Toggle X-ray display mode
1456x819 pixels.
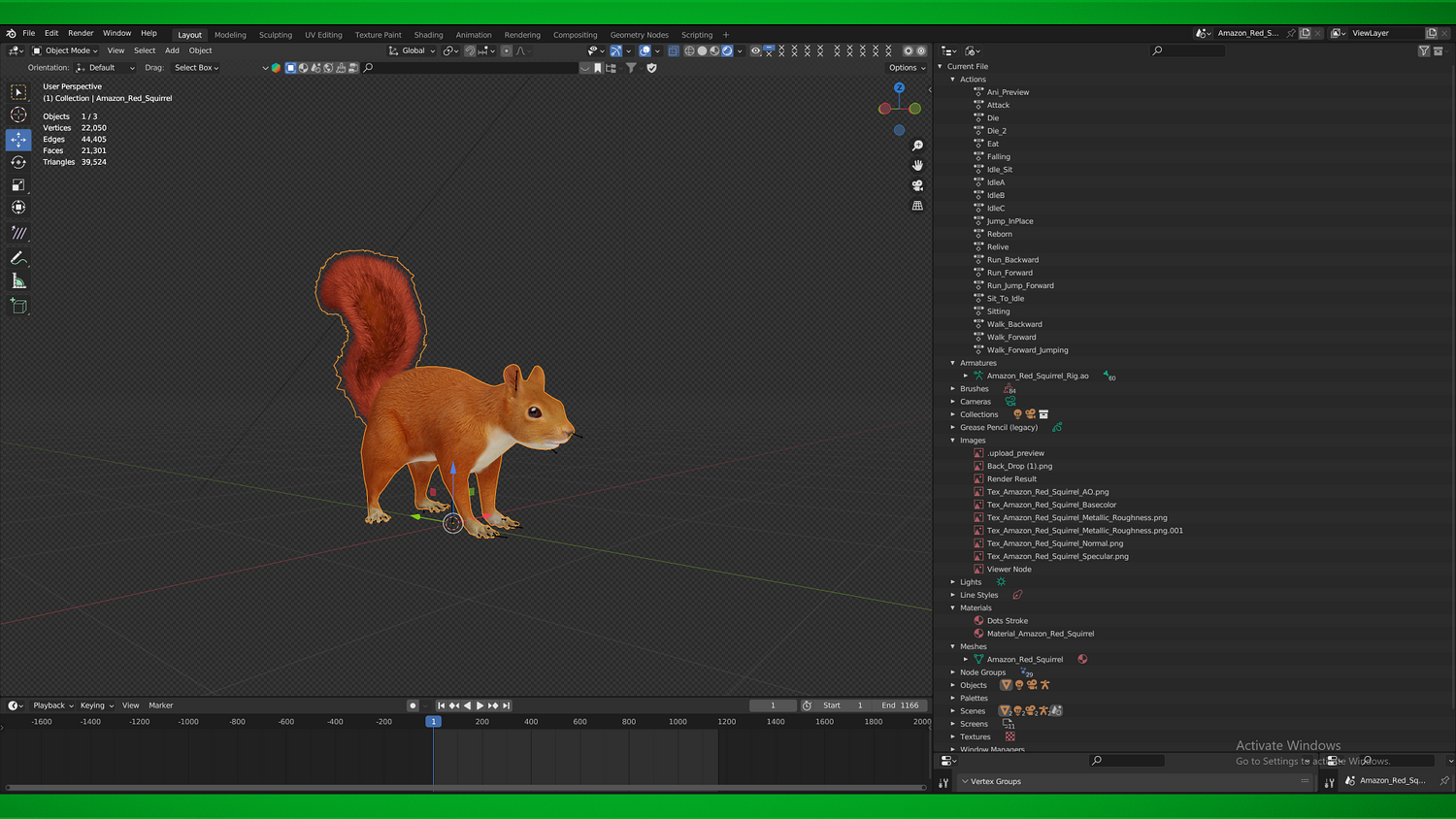tap(673, 50)
